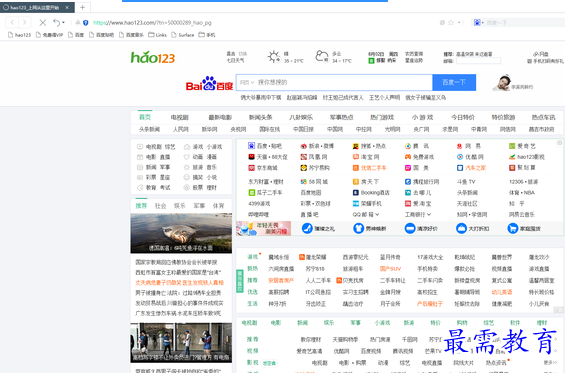Click the Baidu logo beside search box
Viewport: 565px width, 373px height.
coord(209,84)
